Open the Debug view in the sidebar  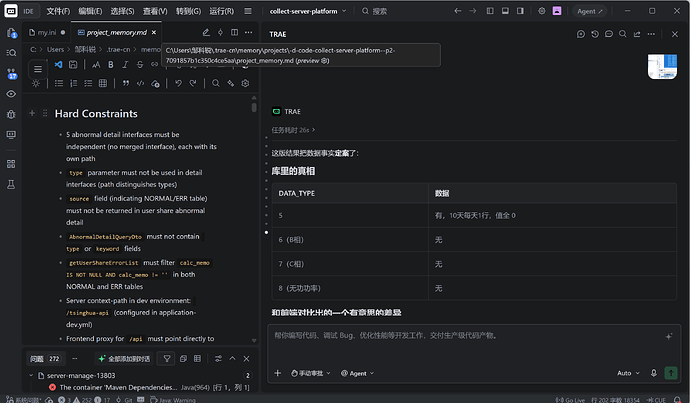point(11,114)
